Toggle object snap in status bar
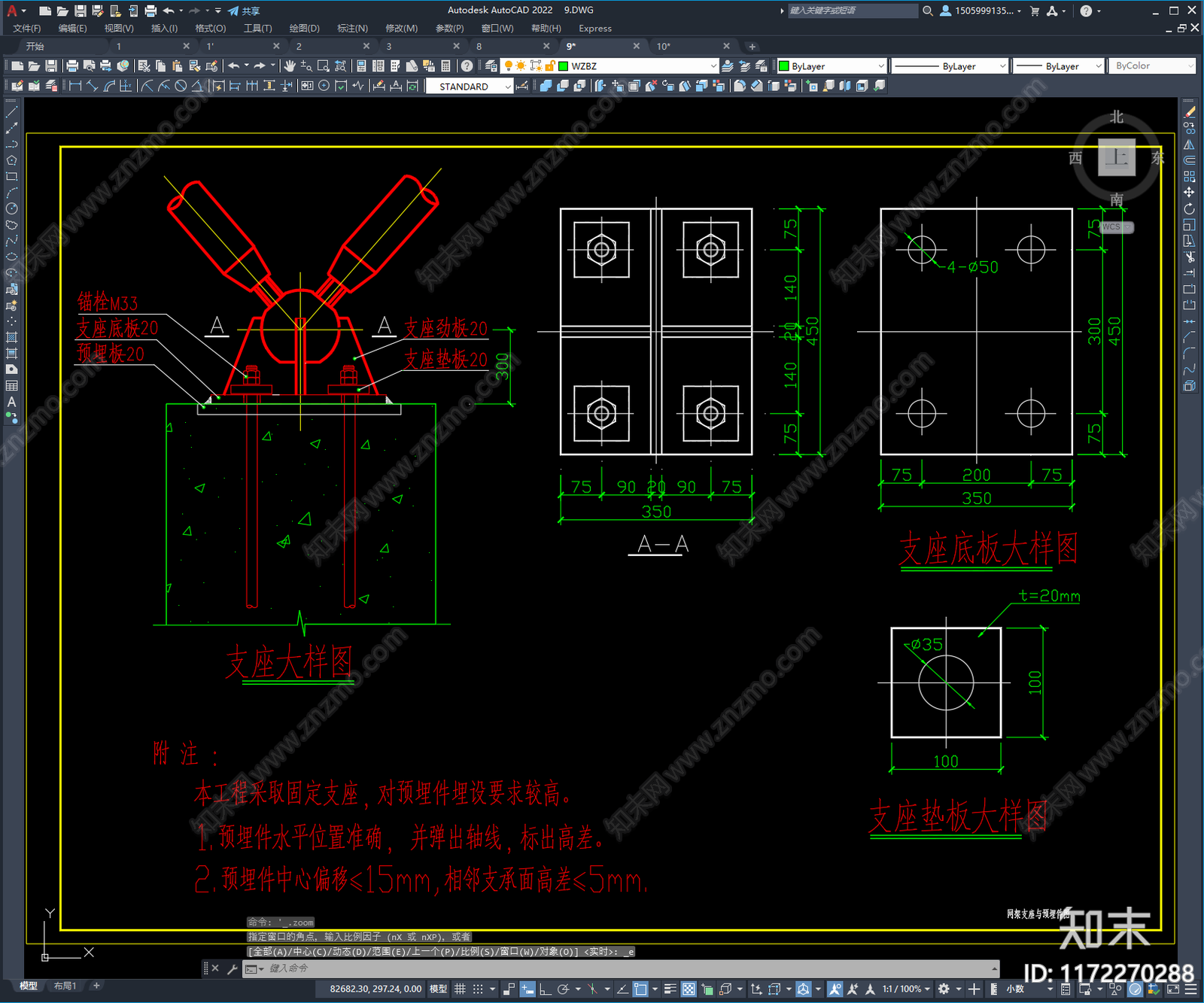 pos(640,989)
